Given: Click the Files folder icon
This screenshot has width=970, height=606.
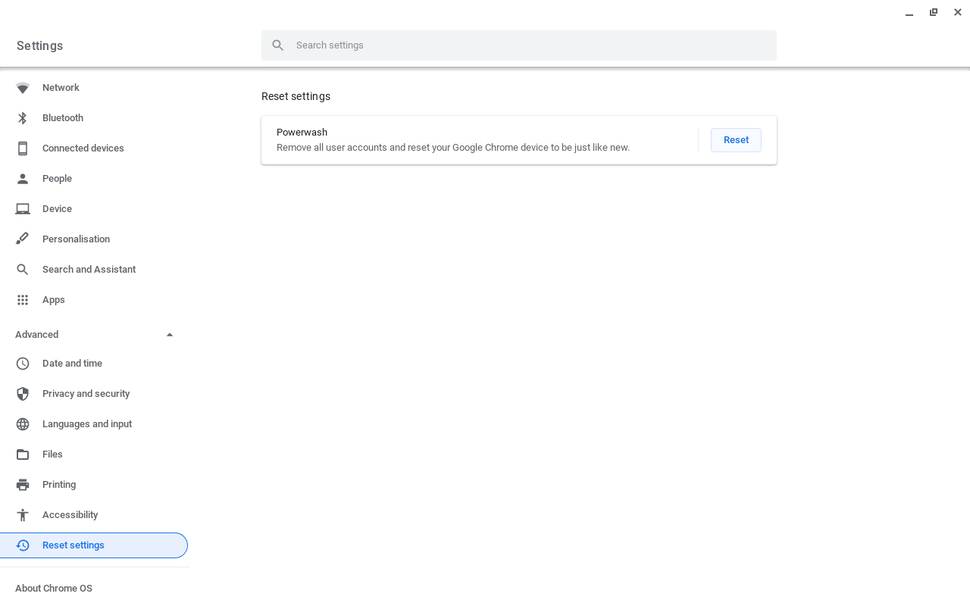Looking at the screenshot, I should coord(22,454).
